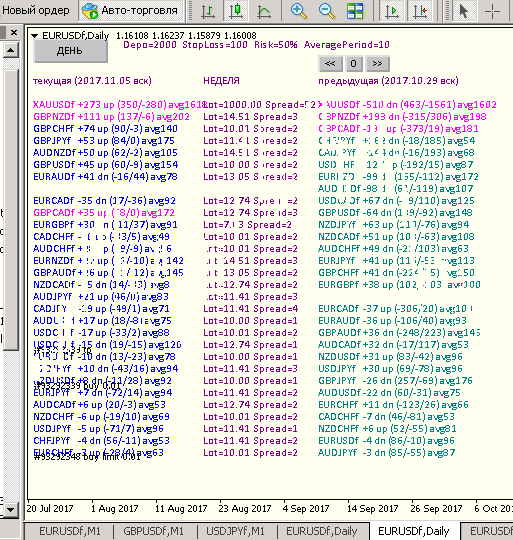This screenshot has width=513, height=540.
Task: Open the GBPUSDf,M1 chart tab
Action: click(x=154, y=531)
